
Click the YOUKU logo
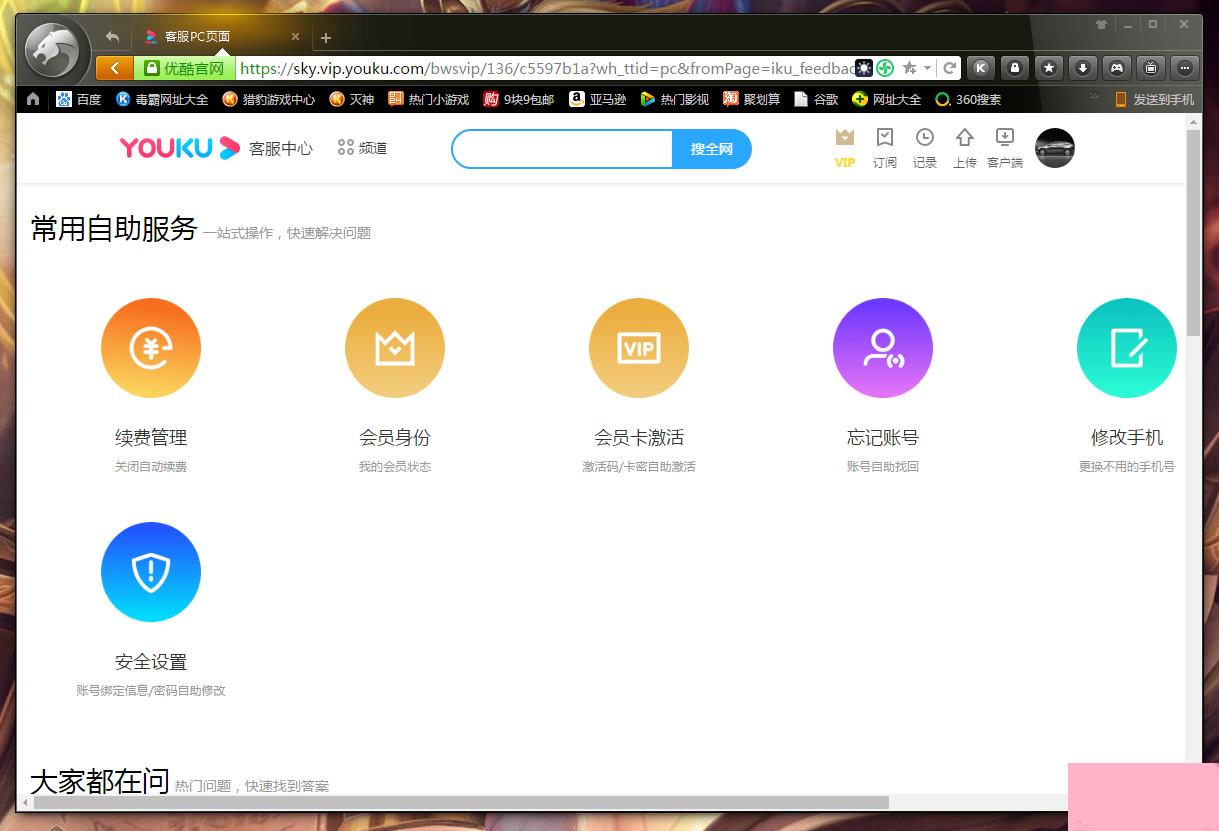pos(180,148)
